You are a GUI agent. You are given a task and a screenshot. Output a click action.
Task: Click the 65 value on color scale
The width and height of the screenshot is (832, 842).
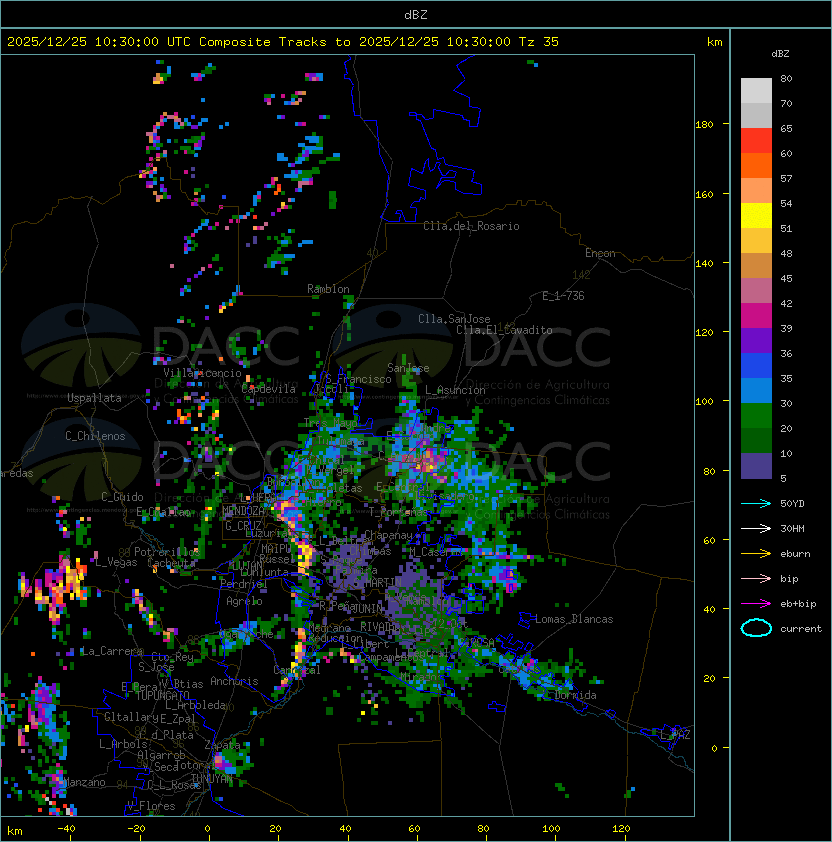click(786, 128)
